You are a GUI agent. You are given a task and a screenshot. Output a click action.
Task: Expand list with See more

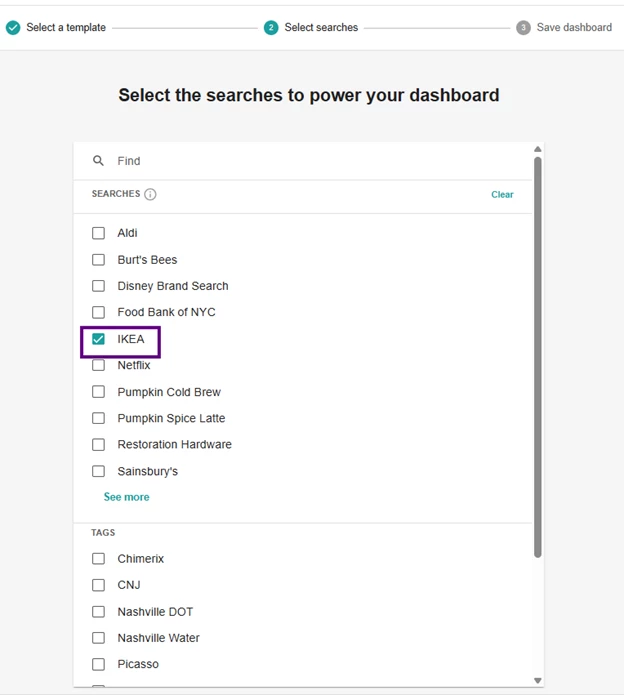[126, 497]
